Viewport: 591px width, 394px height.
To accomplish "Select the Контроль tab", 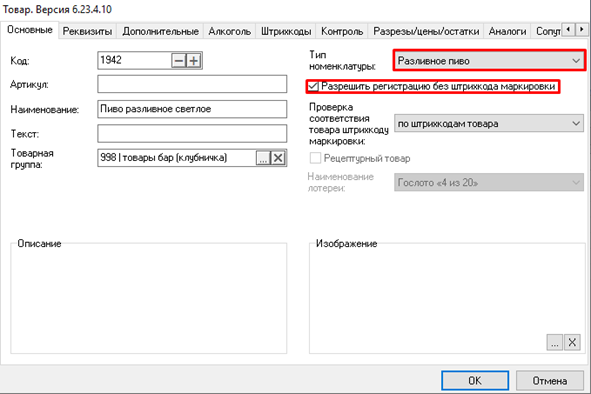I will click(x=342, y=31).
